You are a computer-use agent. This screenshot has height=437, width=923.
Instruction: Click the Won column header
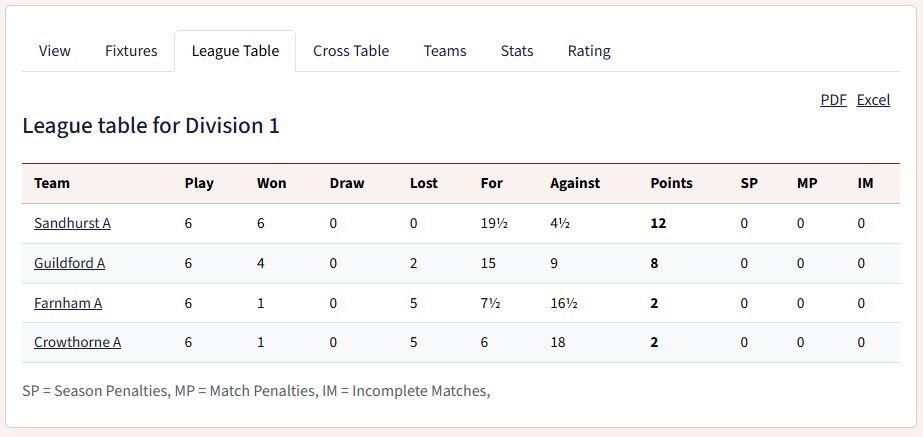click(x=272, y=183)
